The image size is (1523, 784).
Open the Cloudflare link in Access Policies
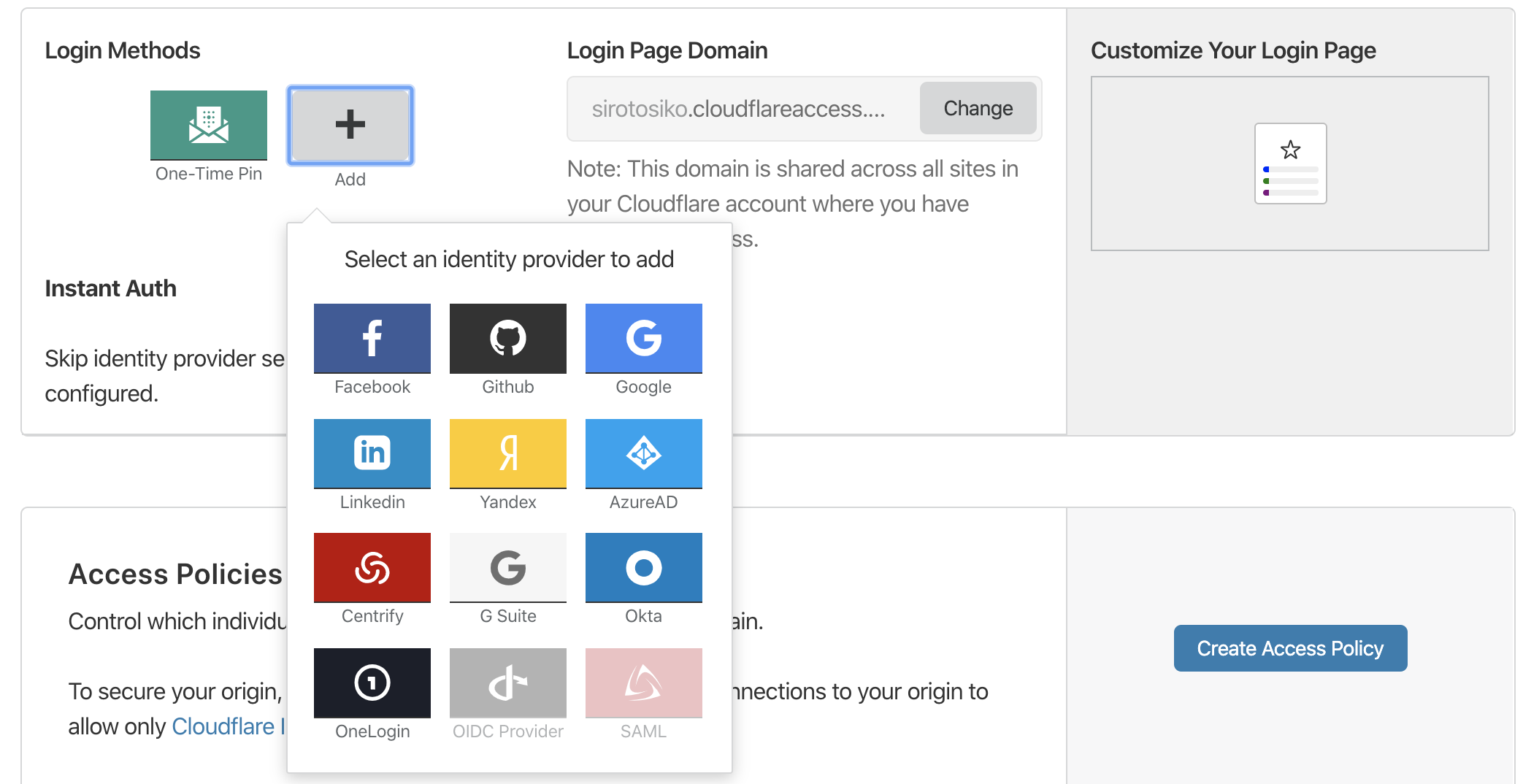point(226,726)
